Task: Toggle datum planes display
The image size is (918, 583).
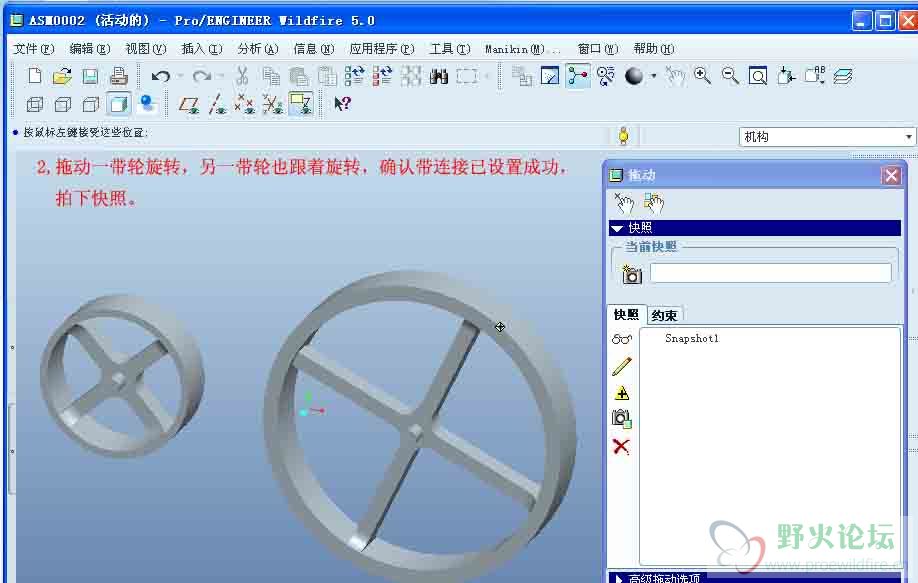Action: [x=189, y=105]
